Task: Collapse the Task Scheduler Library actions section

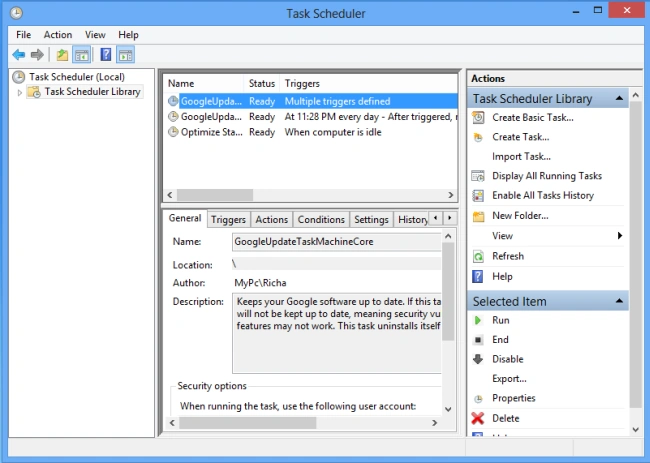Action: pyautogui.click(x=619, y=98)
